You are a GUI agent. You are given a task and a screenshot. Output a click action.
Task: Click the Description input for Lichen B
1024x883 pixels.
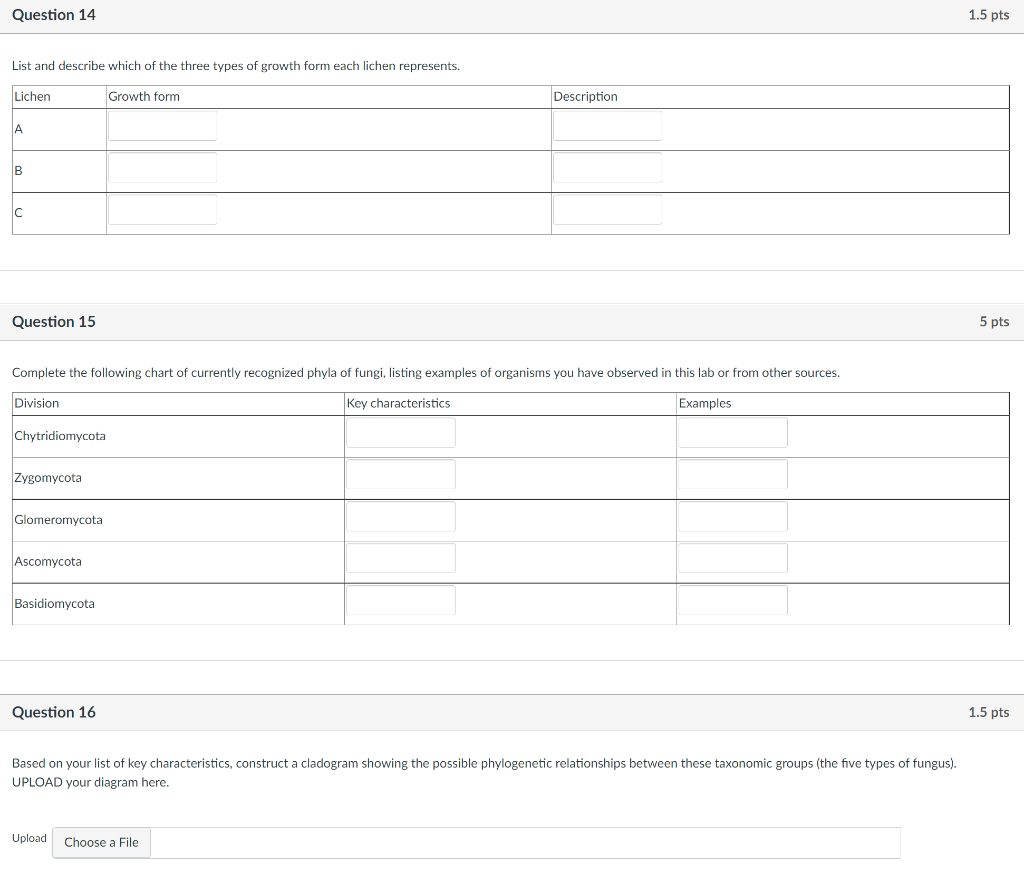pos(607,168)
